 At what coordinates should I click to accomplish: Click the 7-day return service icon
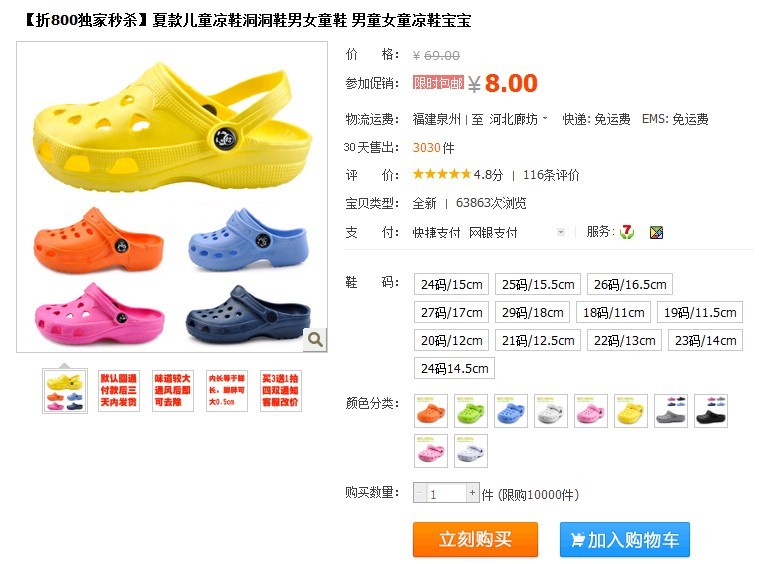[627, 232]
